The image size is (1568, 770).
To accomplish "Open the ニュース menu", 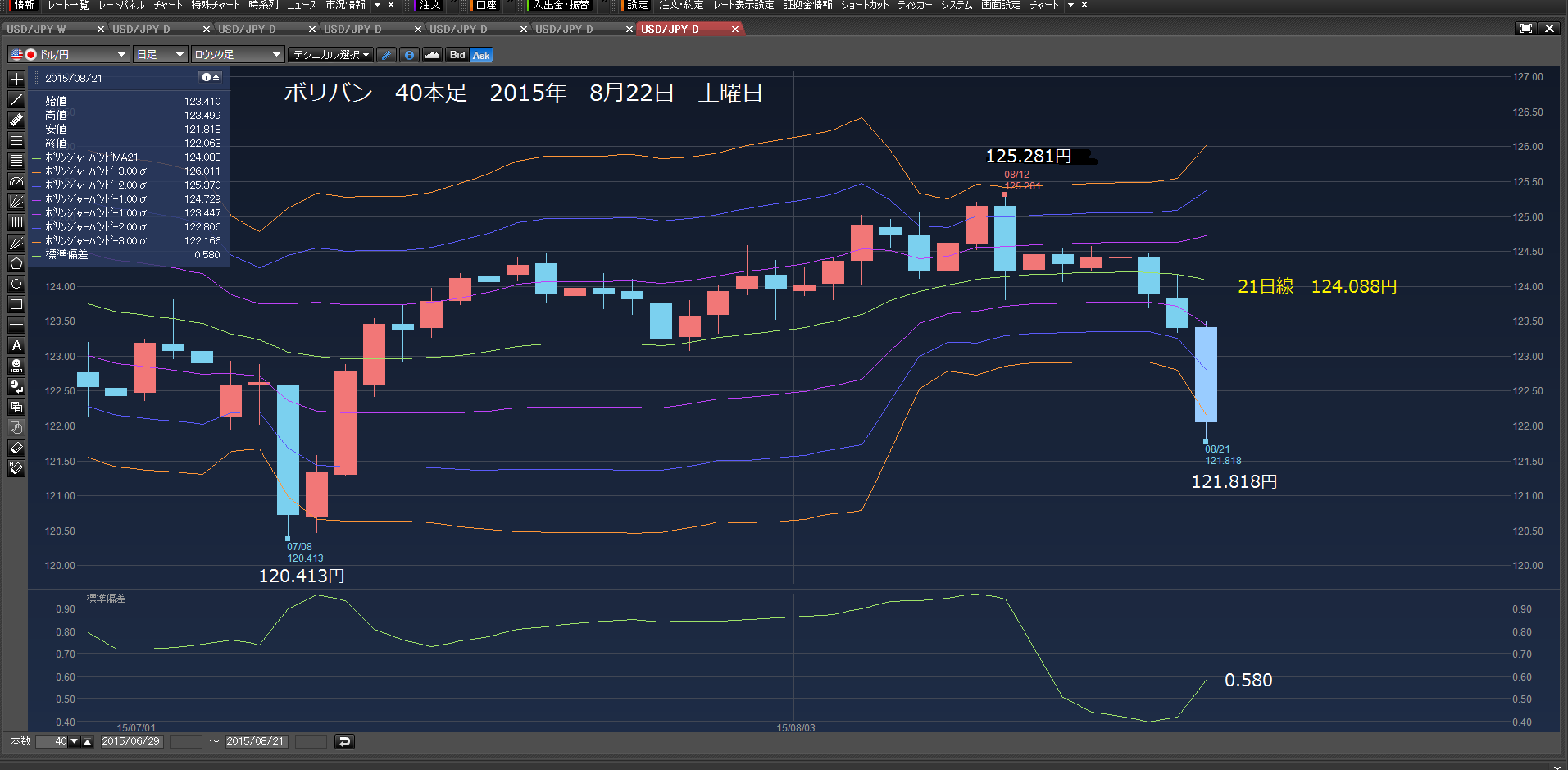I will [x=302, y=5].
